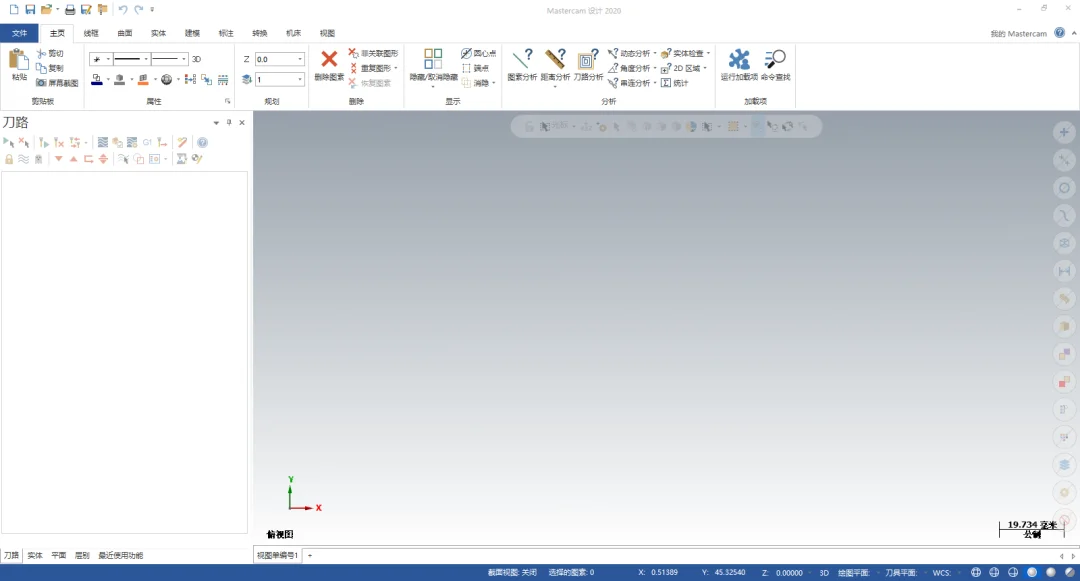Click the 粘贴 paste icon
The height and width of the screenshot is (581, 1080).
[19, 59]
